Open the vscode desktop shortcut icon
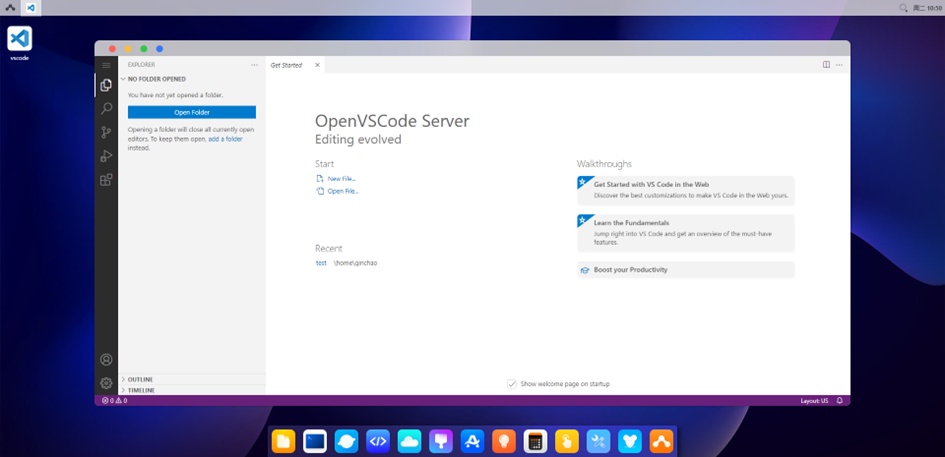 [19, 43]
